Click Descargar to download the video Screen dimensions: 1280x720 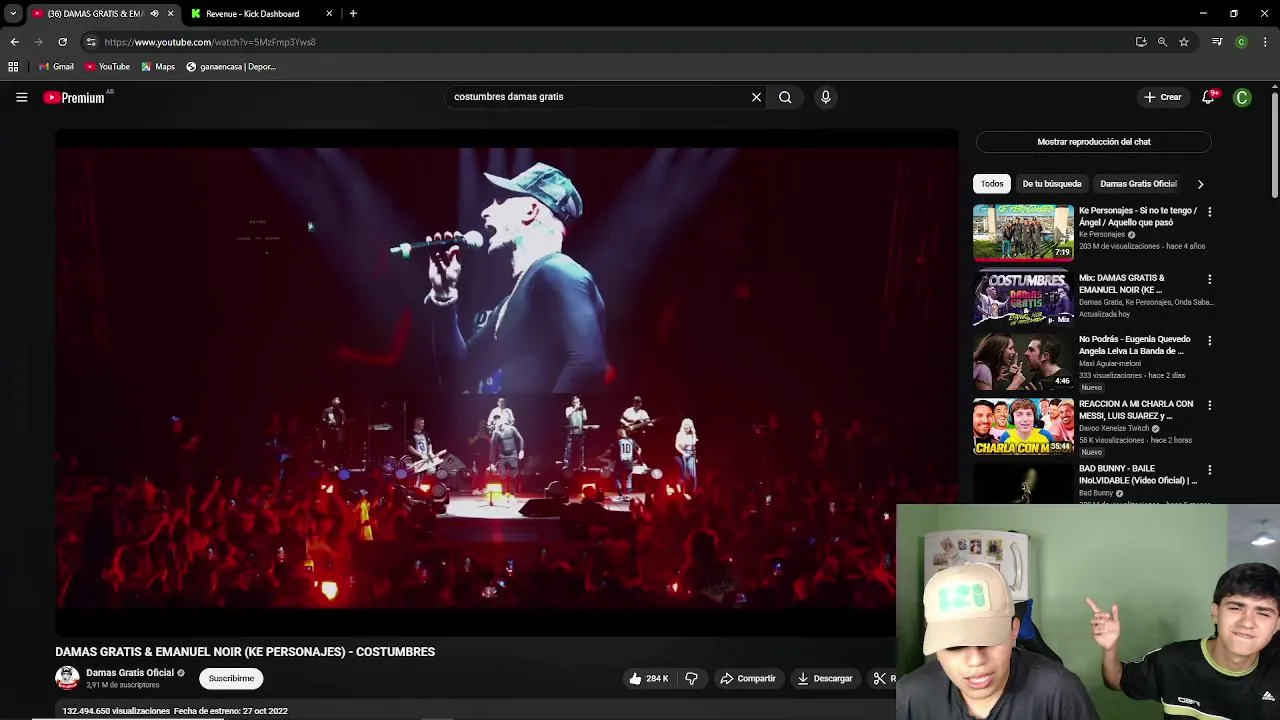pos(825,678)
